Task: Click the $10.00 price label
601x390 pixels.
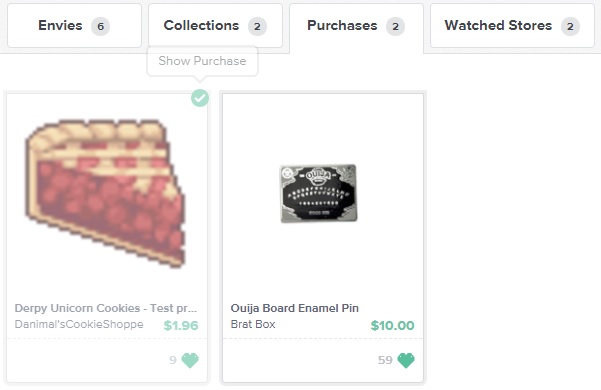Action: (x=392, y=325)
